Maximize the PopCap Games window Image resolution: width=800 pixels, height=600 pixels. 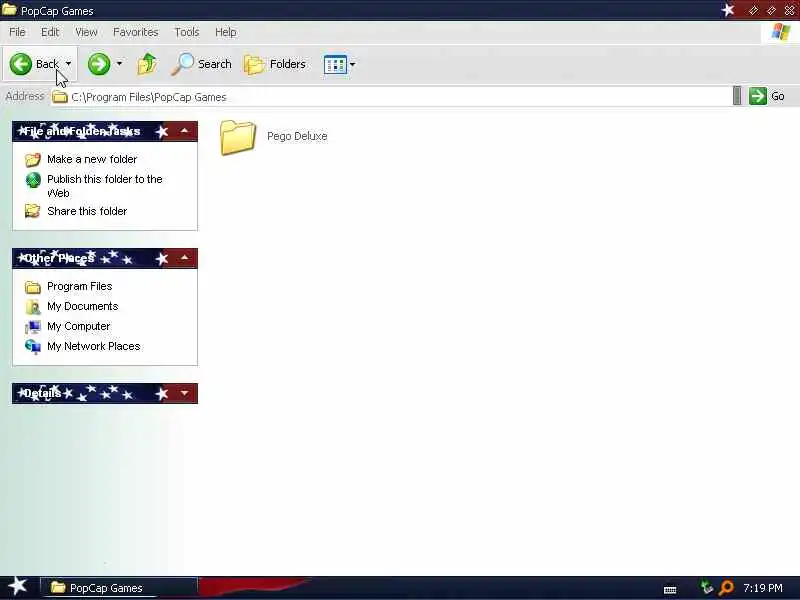tap(771, 10)
